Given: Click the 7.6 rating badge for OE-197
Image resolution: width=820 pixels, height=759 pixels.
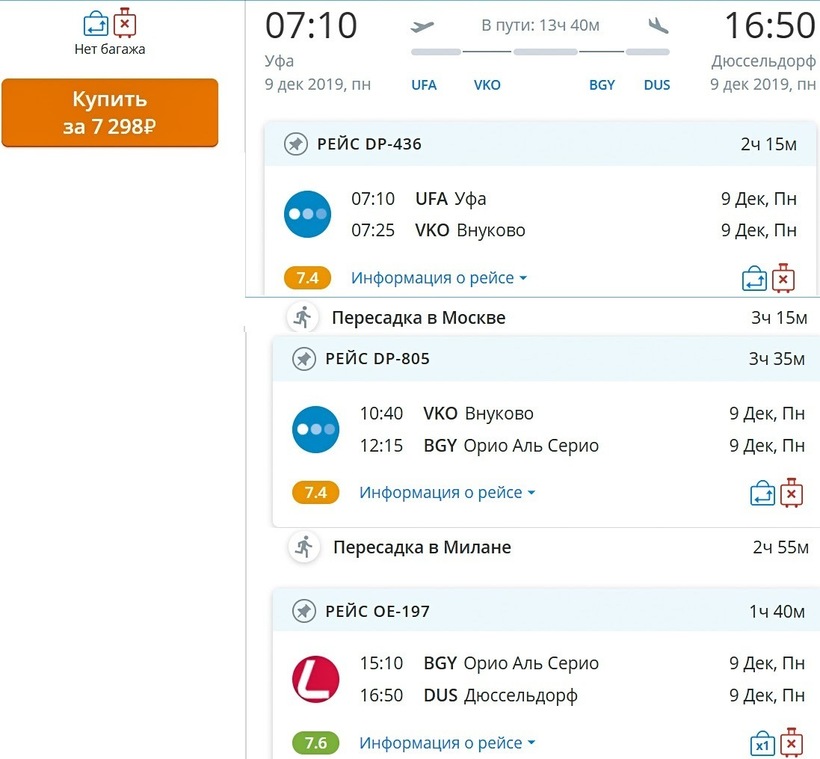Looking at the screenshot, I should tap(315, 743).
